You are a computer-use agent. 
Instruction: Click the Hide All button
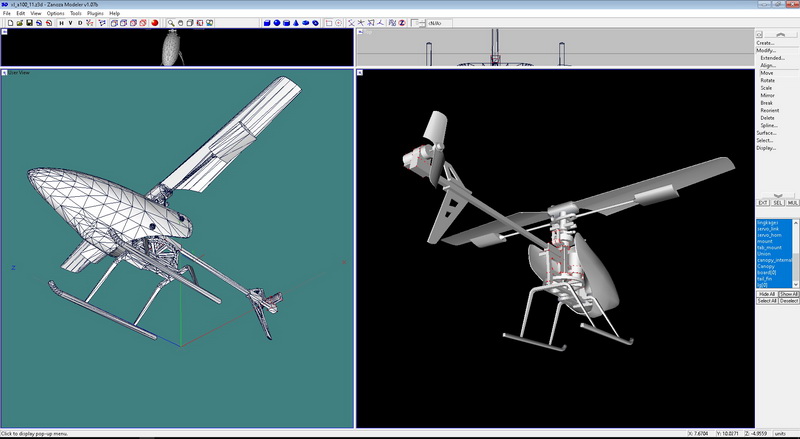[x=767, y=294]
